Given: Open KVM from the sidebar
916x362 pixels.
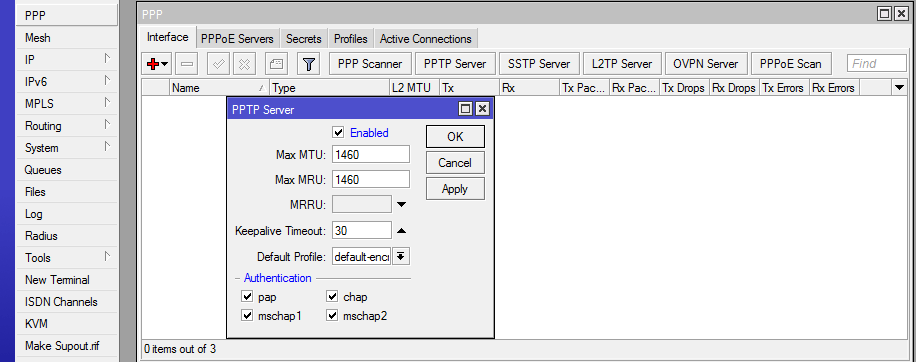Looking at the screenshot, I should 67,323.
